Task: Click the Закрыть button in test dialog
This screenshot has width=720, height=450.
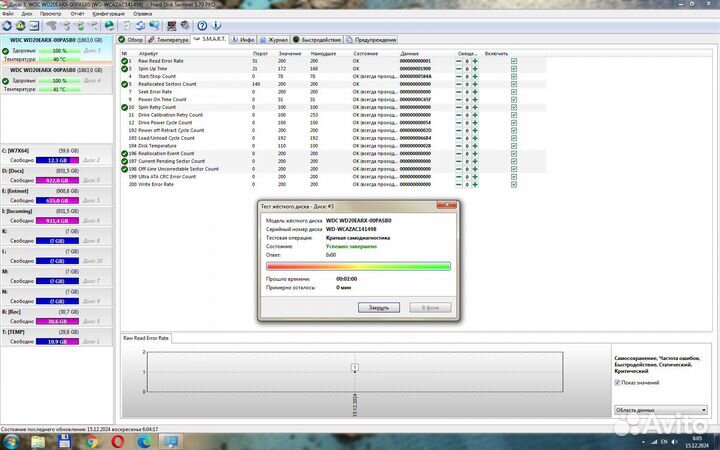Action: tap(379, 308)
